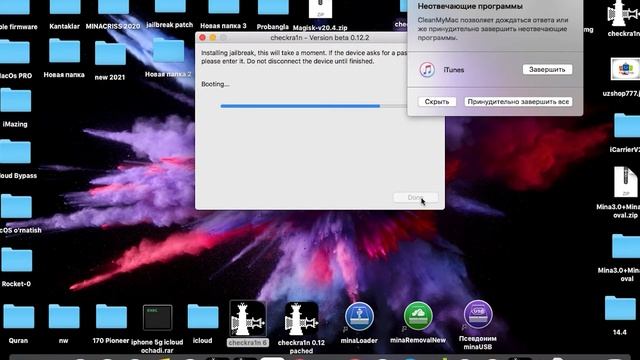Click the iTunes icon in CleanMyMac panel
Viewport: 640px width, 360px height.
pos(427,70)
